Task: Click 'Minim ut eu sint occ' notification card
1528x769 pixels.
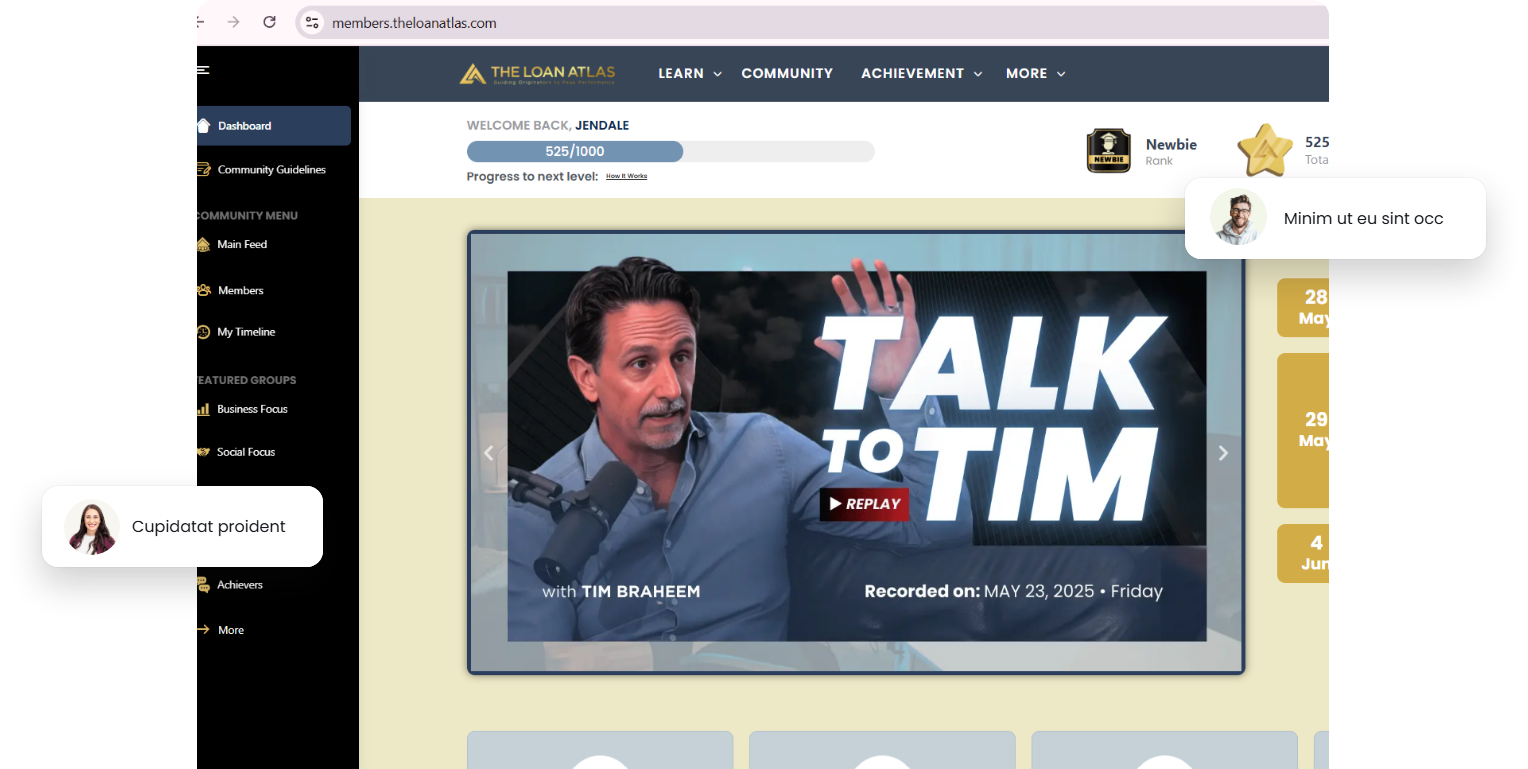Action: (x=1335, y=218)
